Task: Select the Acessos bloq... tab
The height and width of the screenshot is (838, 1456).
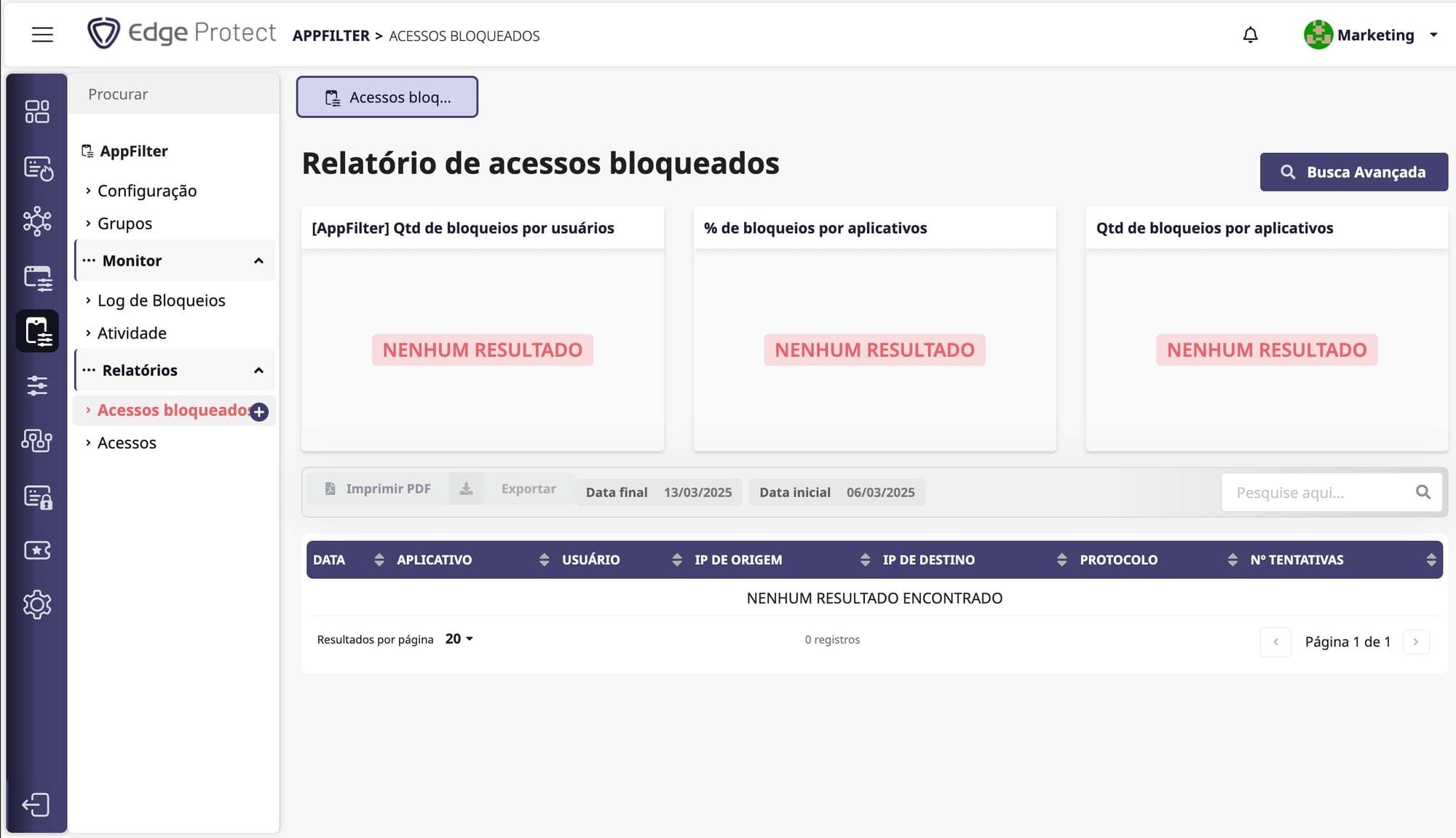Action: click(387, 97)
